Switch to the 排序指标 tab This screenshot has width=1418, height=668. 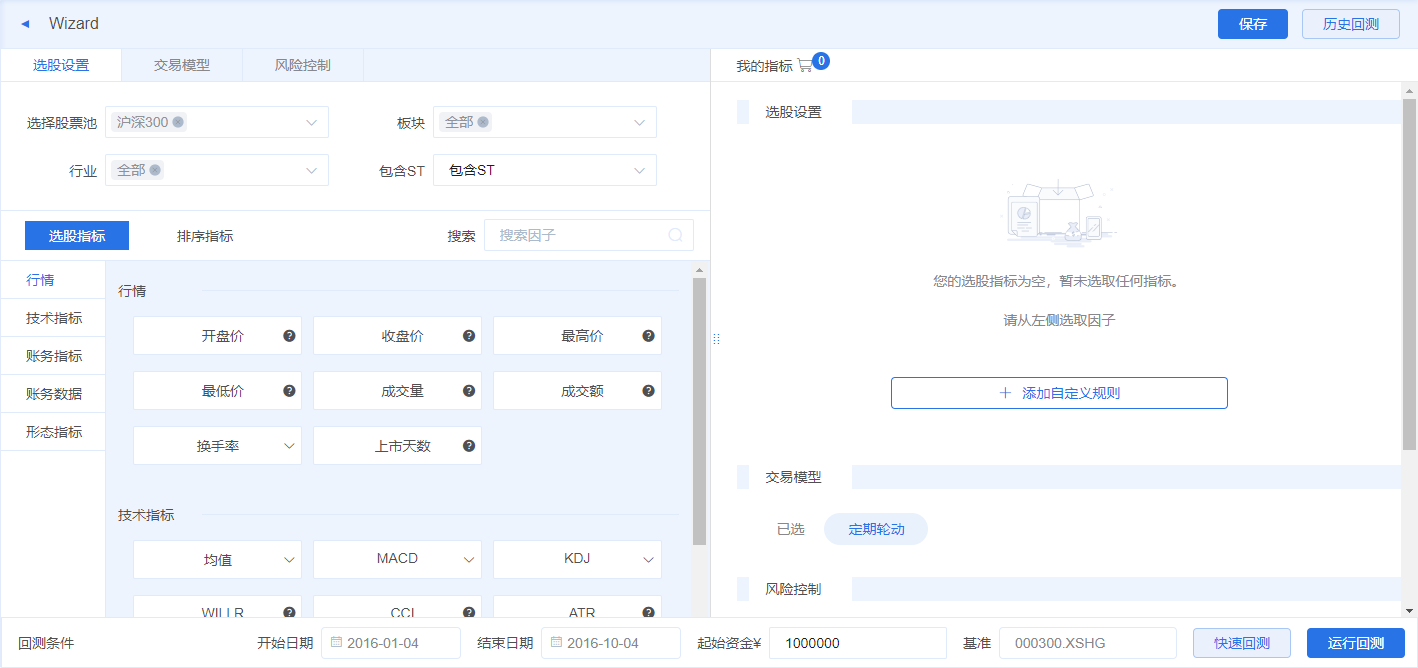pos(204,235)
